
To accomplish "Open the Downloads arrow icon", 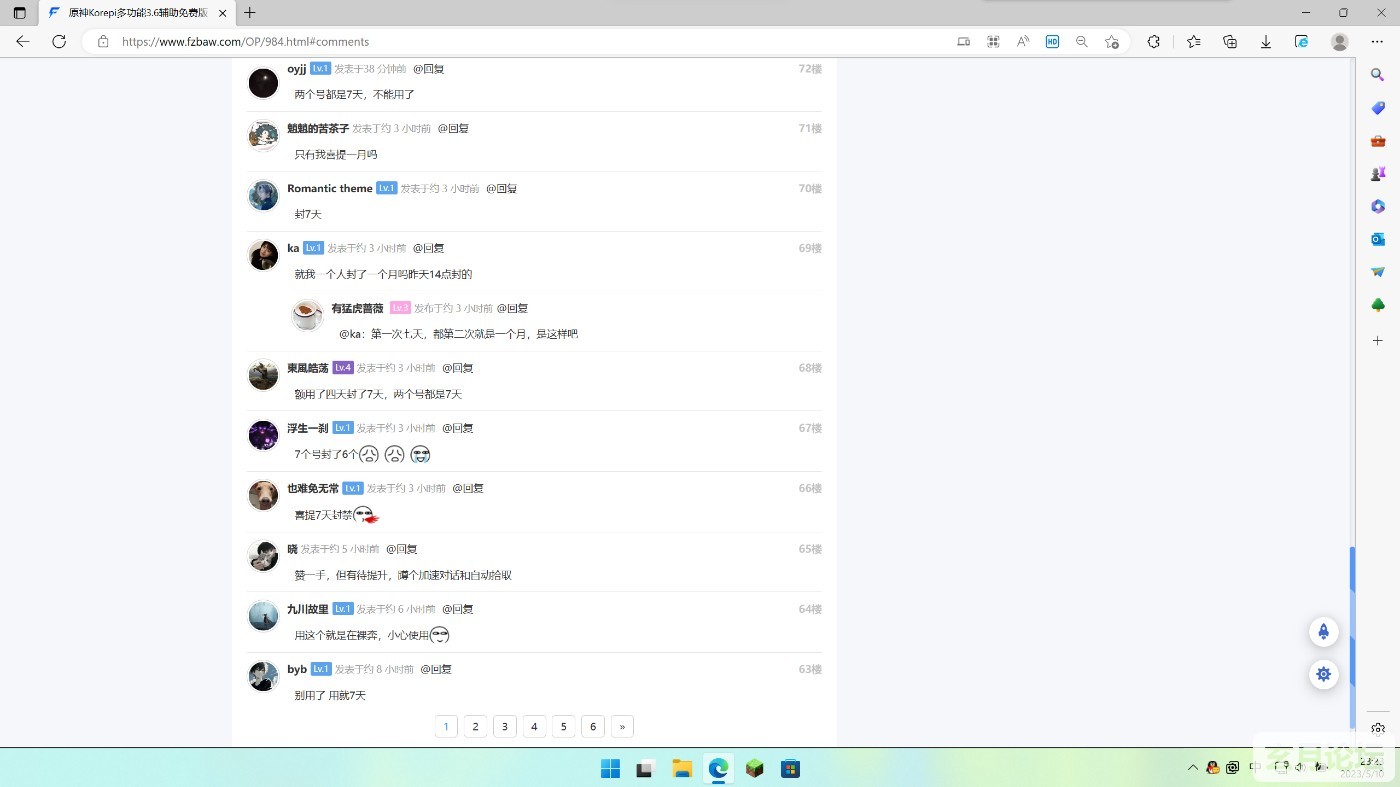I will [x=1266, y=42].
